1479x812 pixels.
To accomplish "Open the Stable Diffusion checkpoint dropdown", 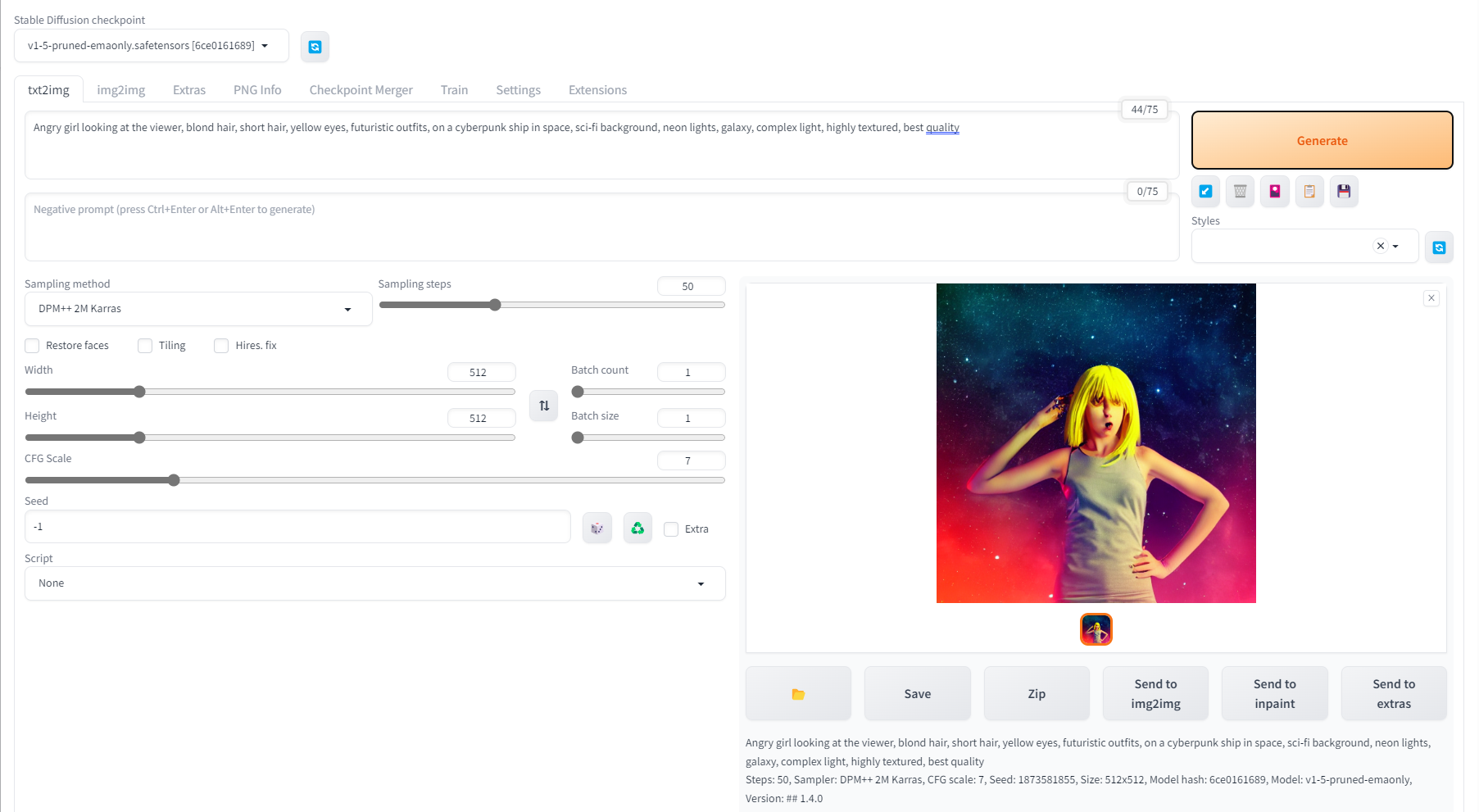I will coord(151,46).
